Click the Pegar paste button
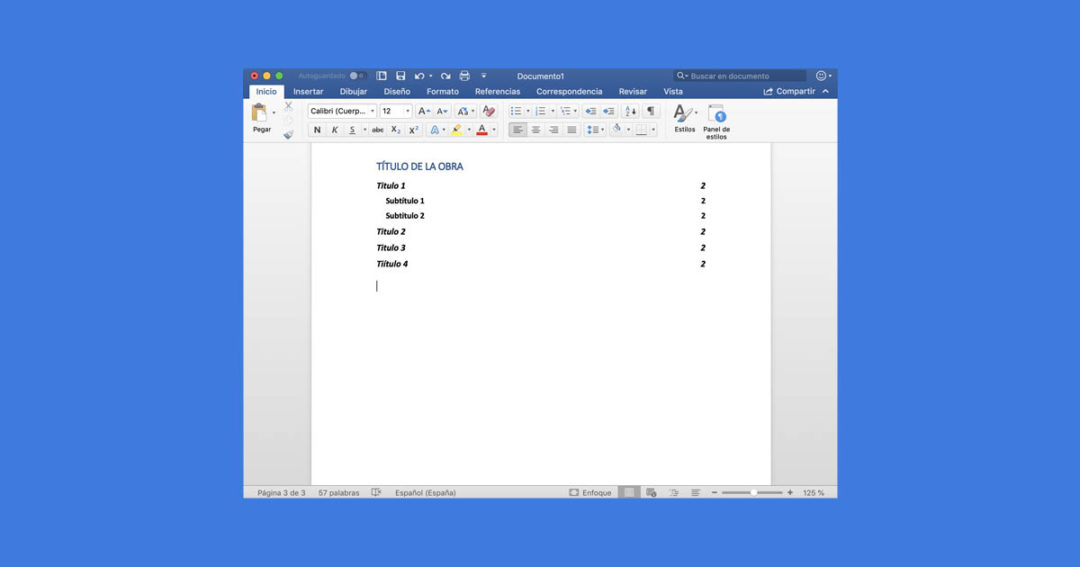 260,118
